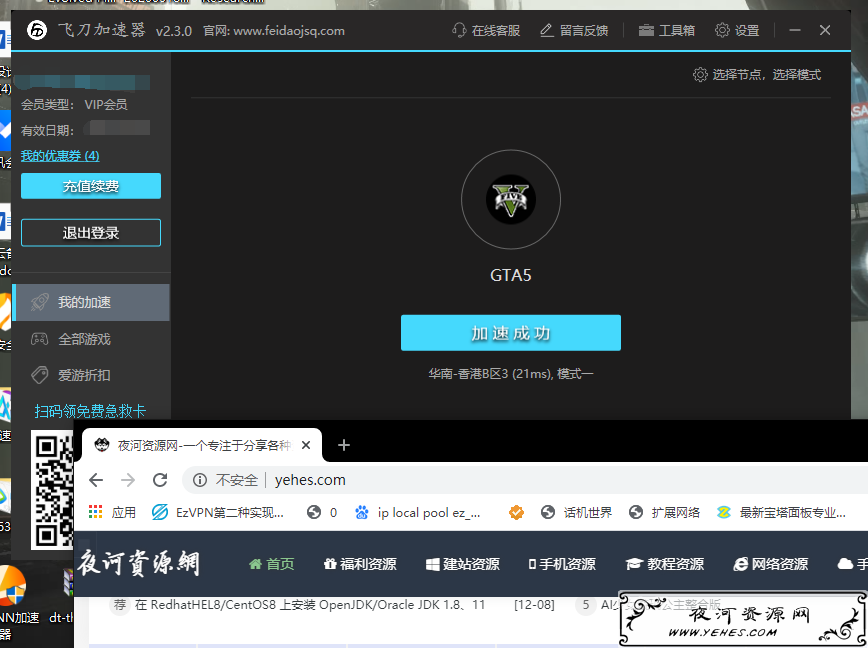Viewport: 868px width, 648px height.
Task: Reload the yehes.com page
Action: pyautogui.click(x=160, y=480)
